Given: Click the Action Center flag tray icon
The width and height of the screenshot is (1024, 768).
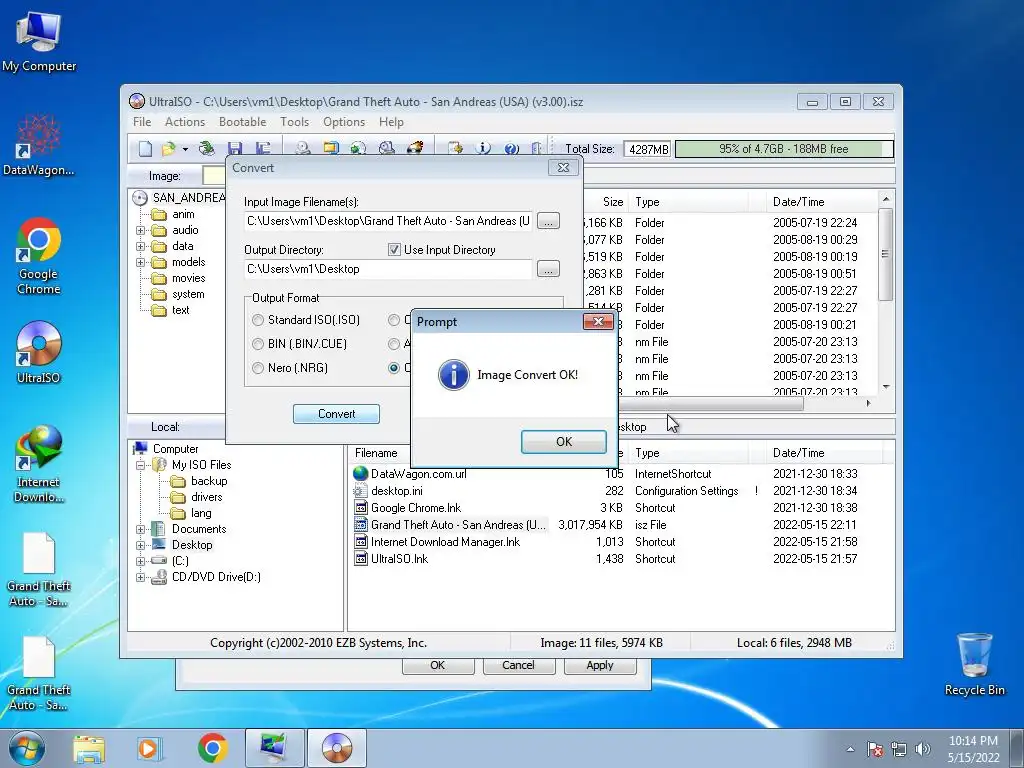Looking at the screenshot, I should (x=874, y=749).
